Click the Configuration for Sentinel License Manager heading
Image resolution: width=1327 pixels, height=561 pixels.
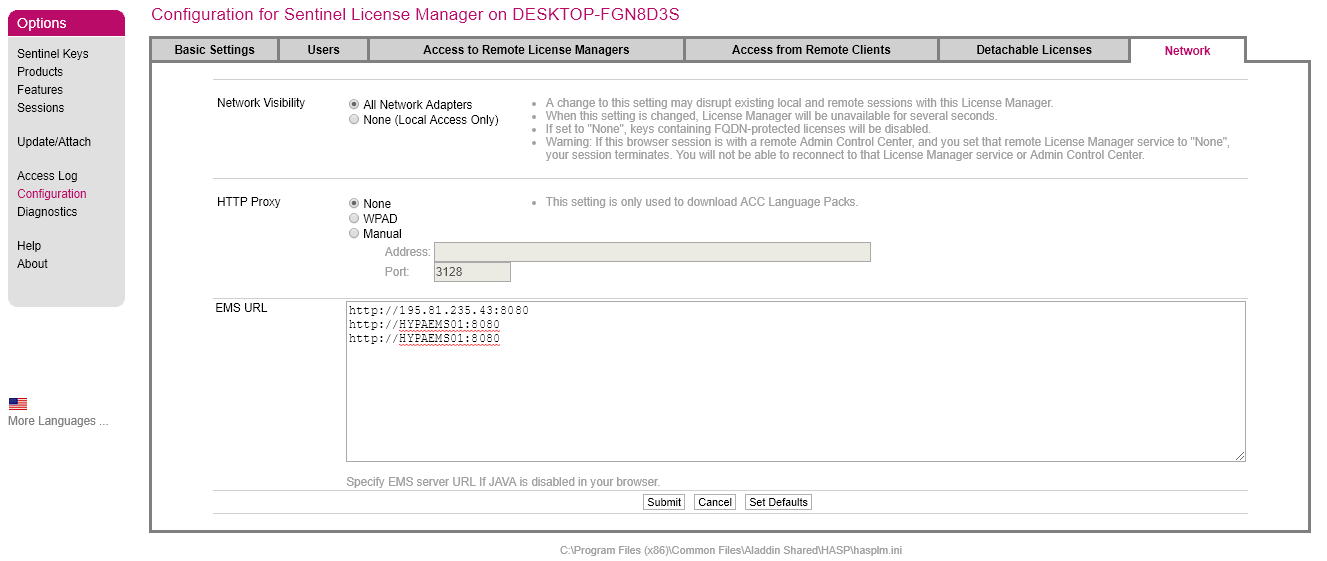(x=415, y=14)
